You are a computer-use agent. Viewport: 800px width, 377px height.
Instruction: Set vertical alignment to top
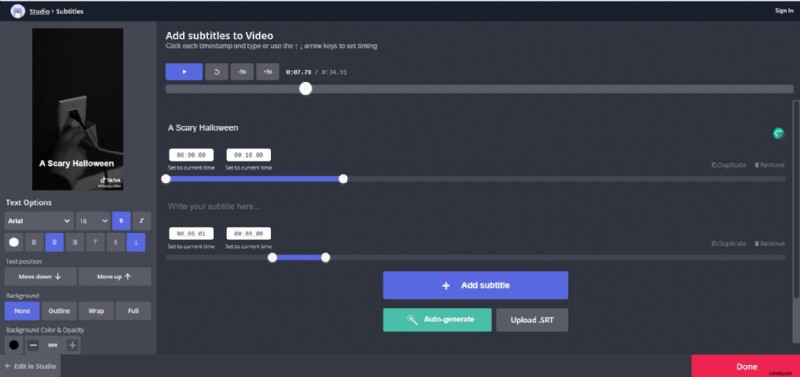pos(95,242)
